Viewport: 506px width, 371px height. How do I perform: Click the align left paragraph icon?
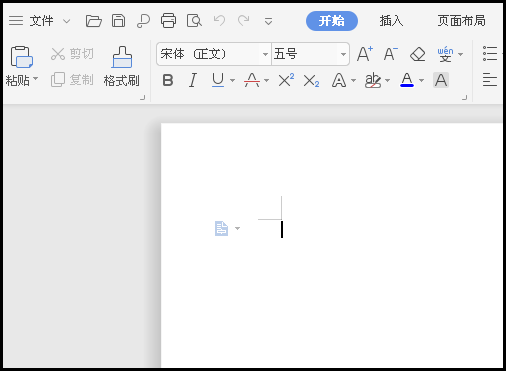click(490, 80)
